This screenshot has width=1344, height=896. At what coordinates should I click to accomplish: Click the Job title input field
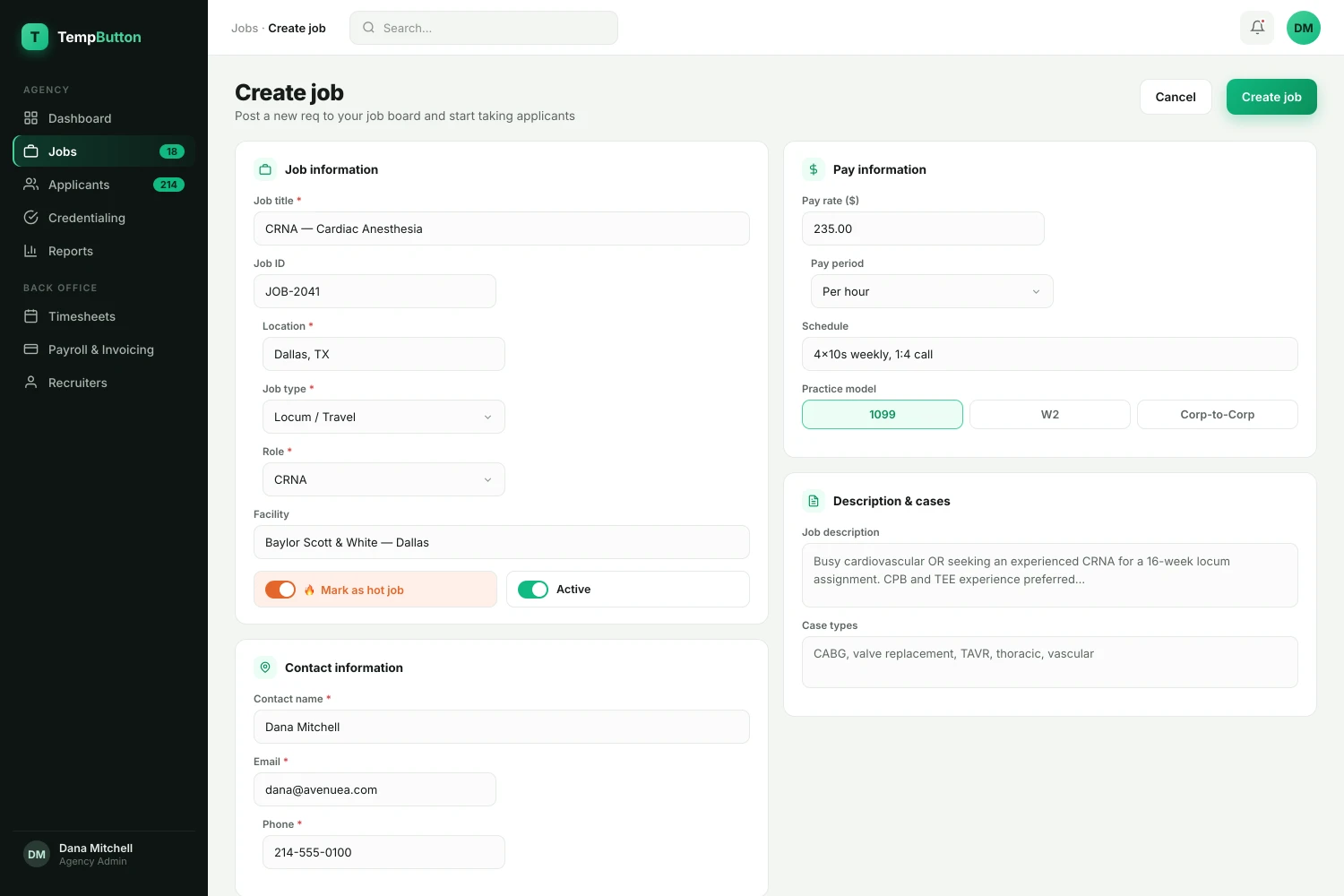(502, 228)
